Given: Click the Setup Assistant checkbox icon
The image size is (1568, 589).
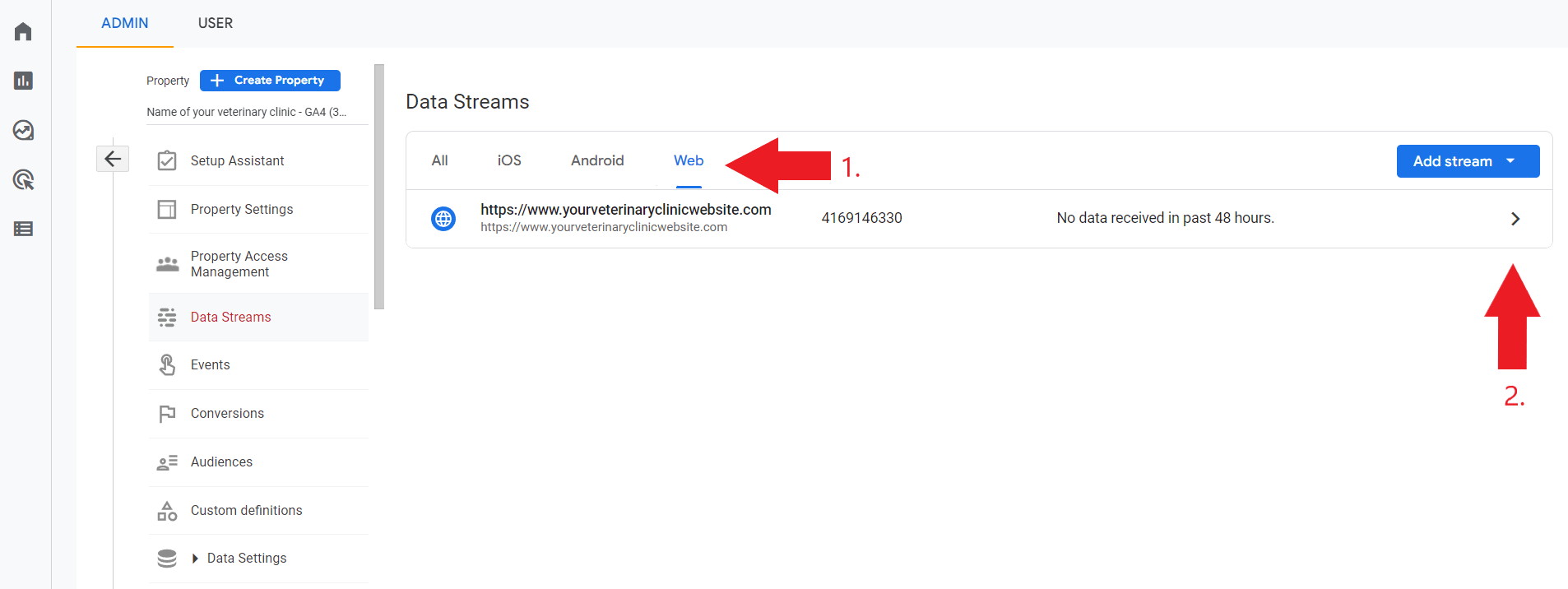Looking at the screenshot, I should pos(167,160).
